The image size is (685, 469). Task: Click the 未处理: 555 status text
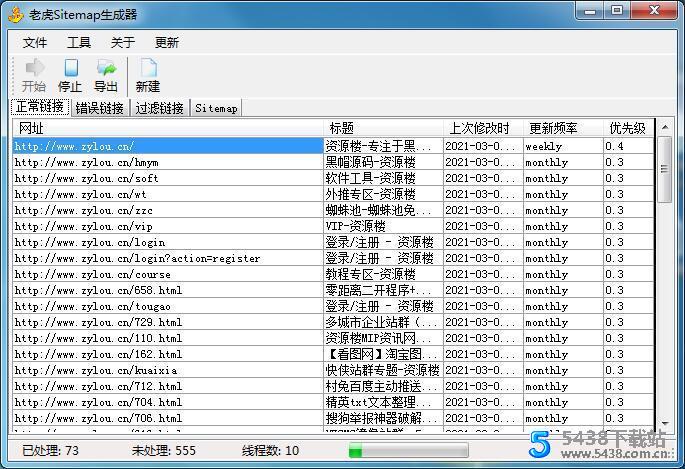click(x=164, y=451)
